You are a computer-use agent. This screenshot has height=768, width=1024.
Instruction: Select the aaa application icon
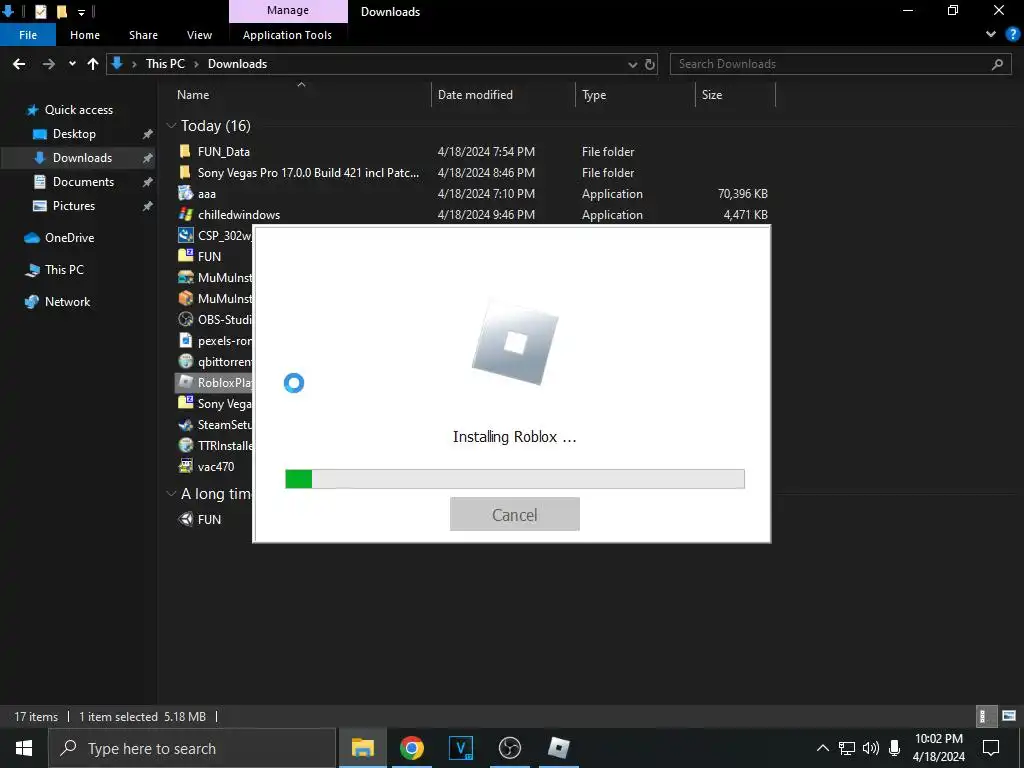185,193
